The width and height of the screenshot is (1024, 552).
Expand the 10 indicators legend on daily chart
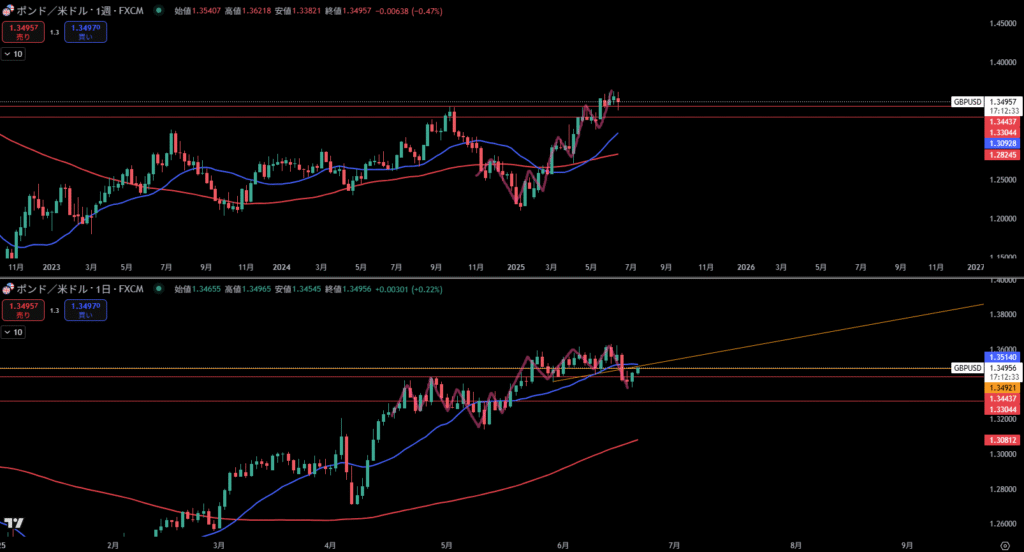click(x=13, y=332)
